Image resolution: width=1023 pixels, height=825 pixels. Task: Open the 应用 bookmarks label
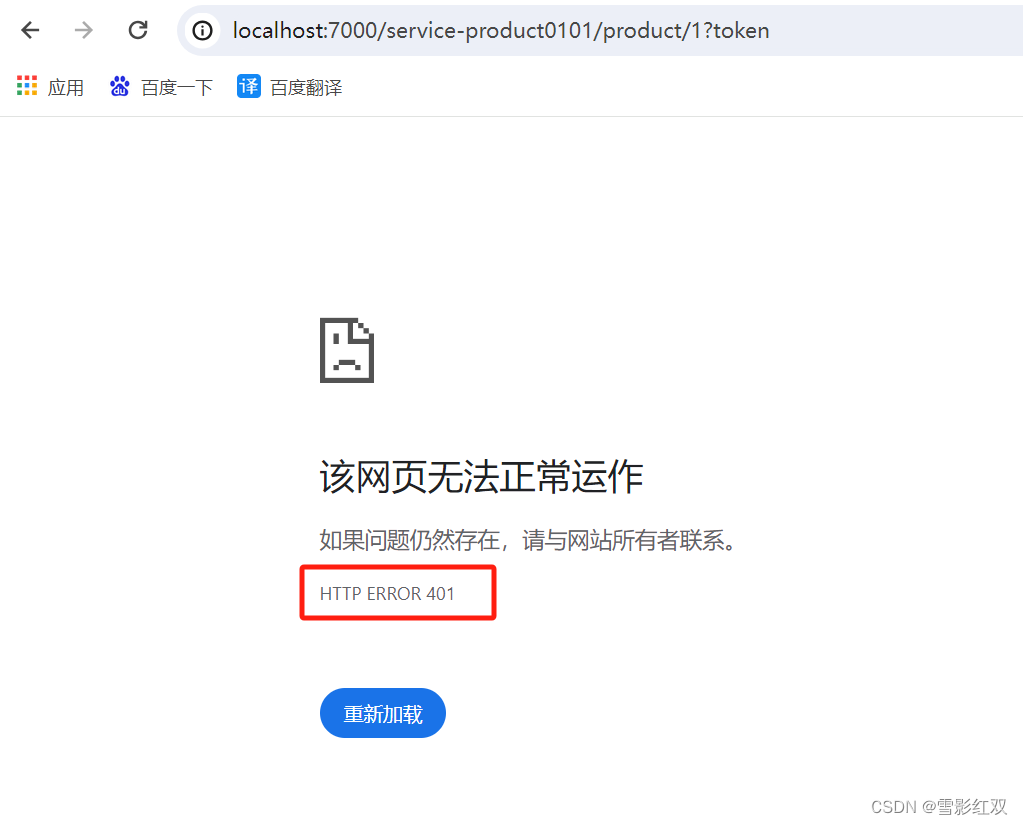pyautogui.click(x=65, y=87)
